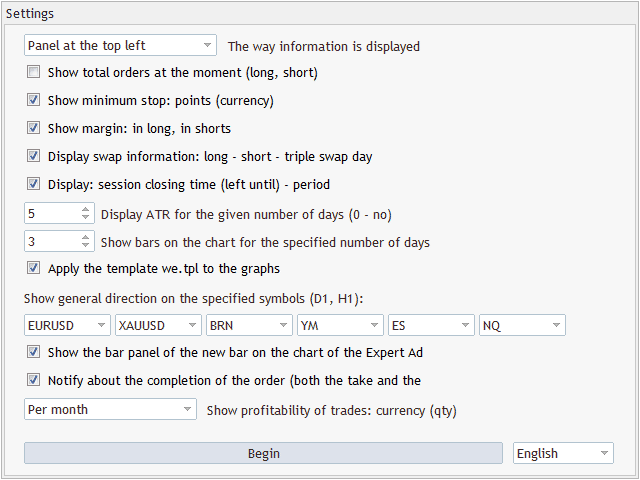Open the YM symbol dropdown

point(340,325)
